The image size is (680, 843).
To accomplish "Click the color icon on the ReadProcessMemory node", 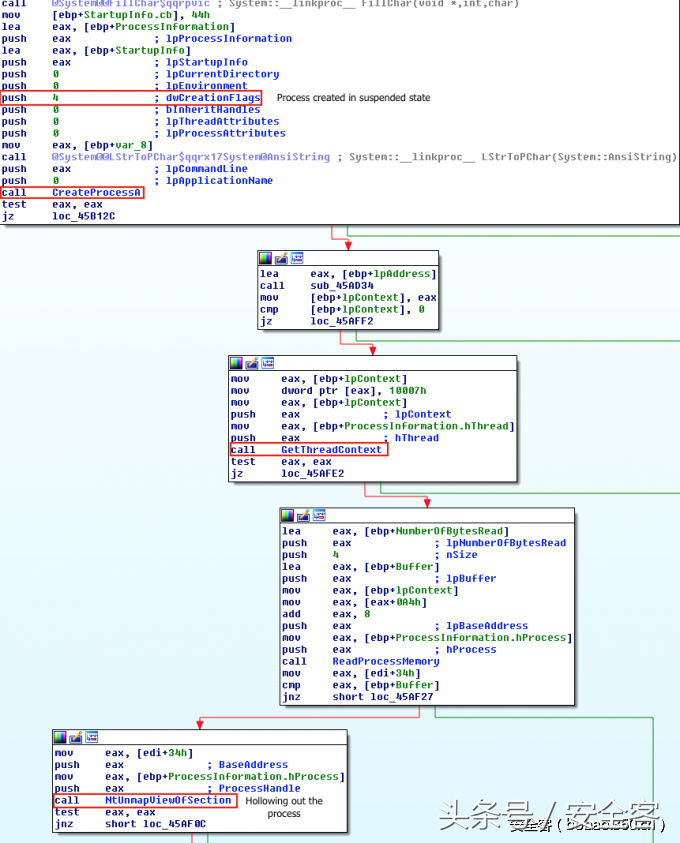I will coord(288,516).
